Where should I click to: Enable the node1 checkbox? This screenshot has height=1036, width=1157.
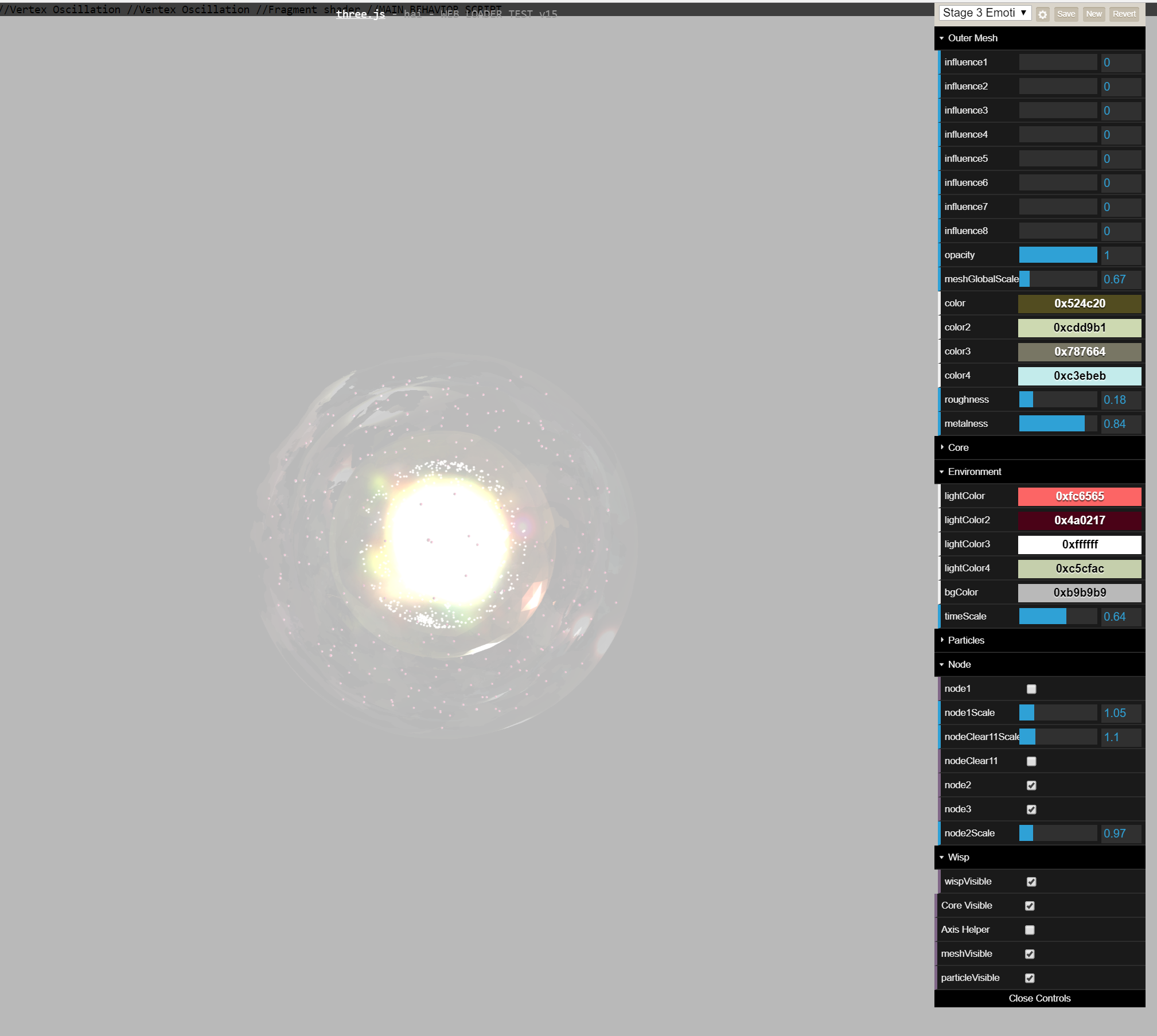[1031, 689]
